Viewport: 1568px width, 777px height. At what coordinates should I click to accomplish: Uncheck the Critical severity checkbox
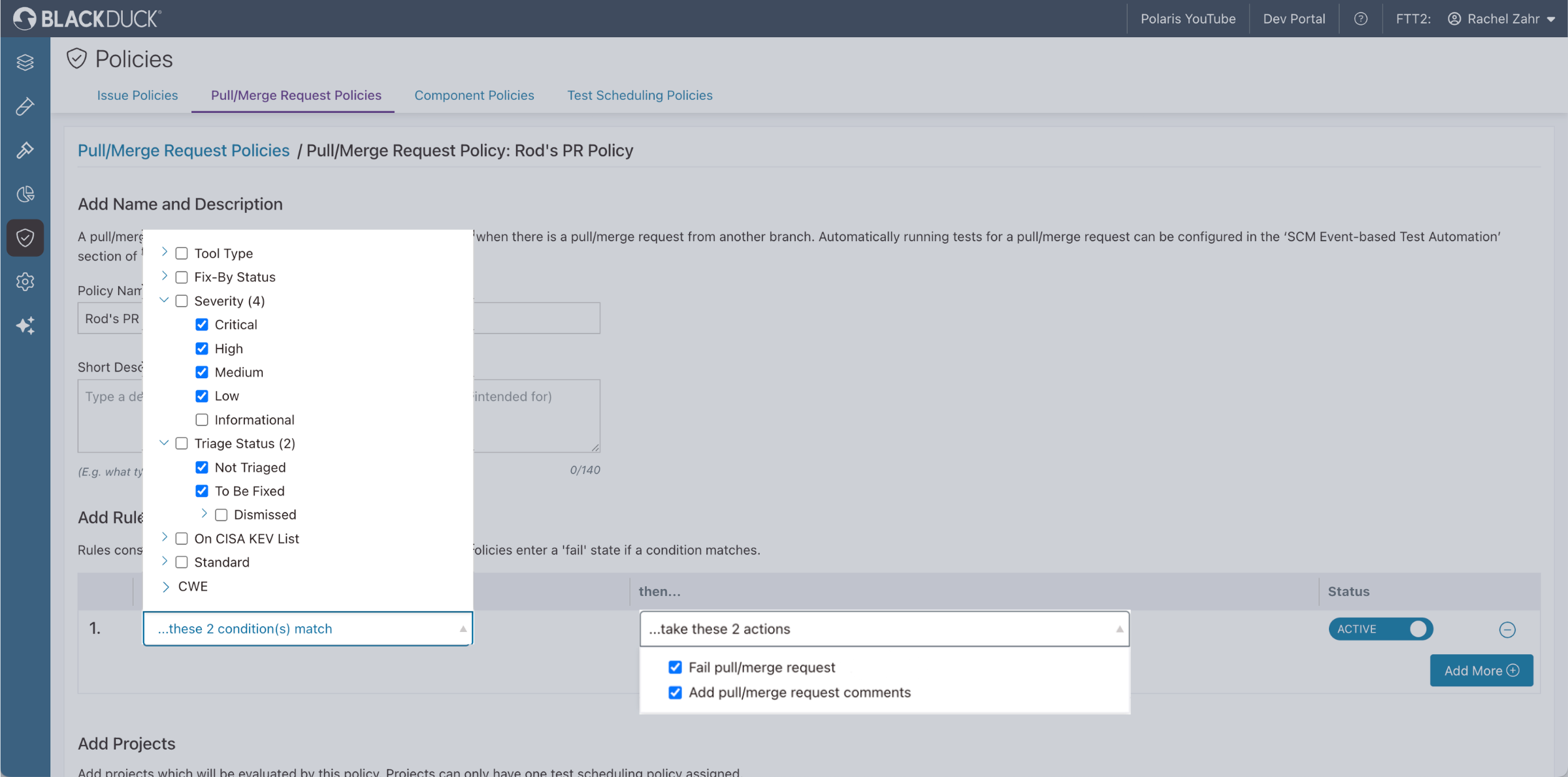coord(202,325)
